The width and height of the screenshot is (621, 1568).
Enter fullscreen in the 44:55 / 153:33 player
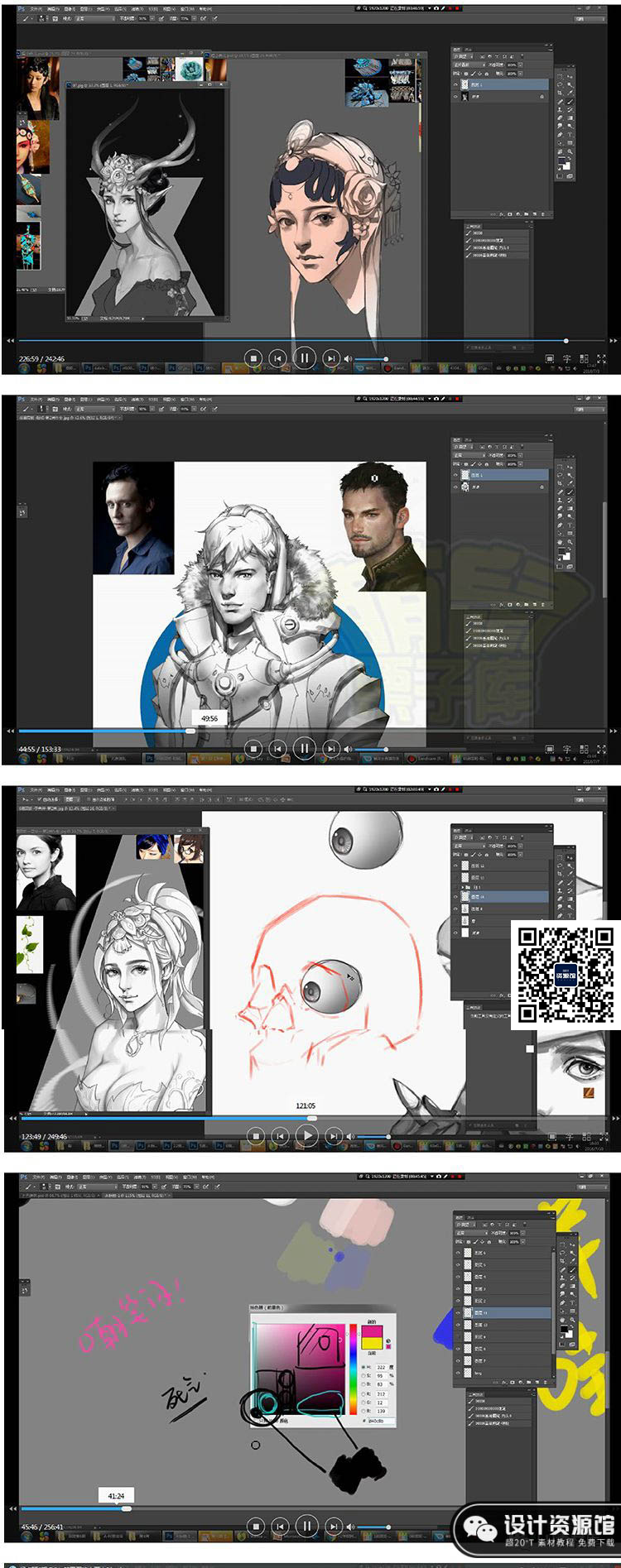pyautogui.click(x=601, y=749)
